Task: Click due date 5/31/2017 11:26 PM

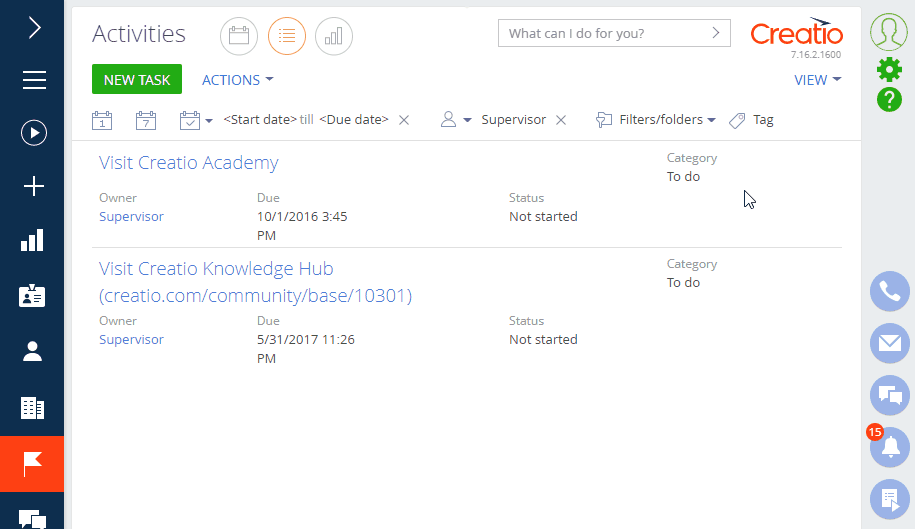Action: tap(306, 349)
